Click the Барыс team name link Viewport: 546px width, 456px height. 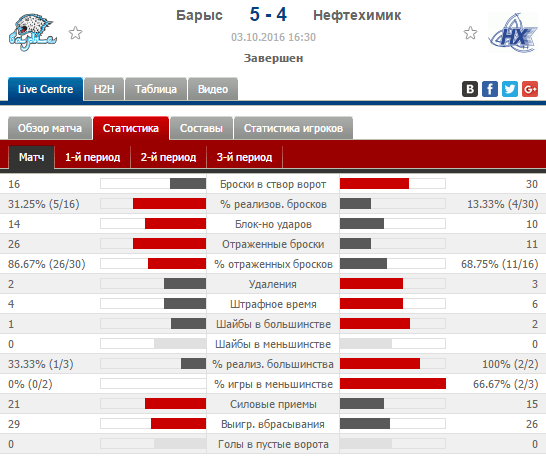click(x=199, y=16)
